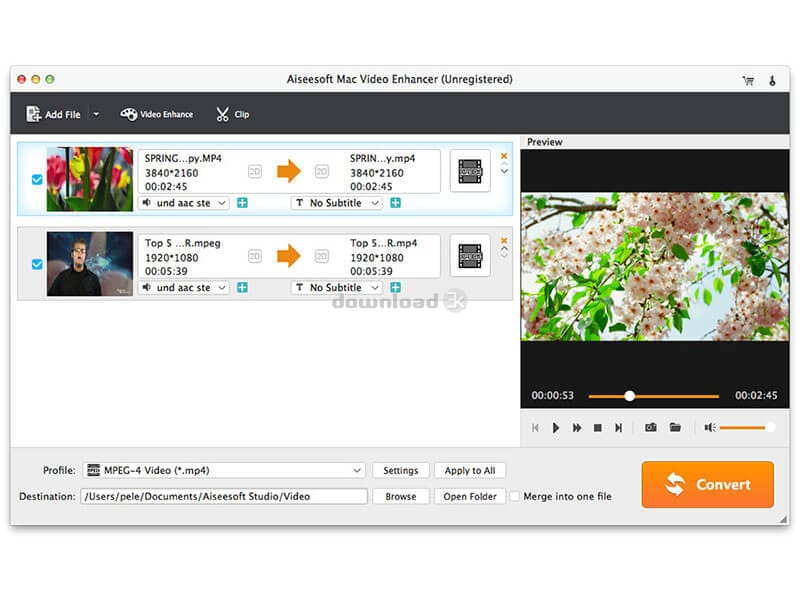Open the Clip tool

click(x=232, y=114)
